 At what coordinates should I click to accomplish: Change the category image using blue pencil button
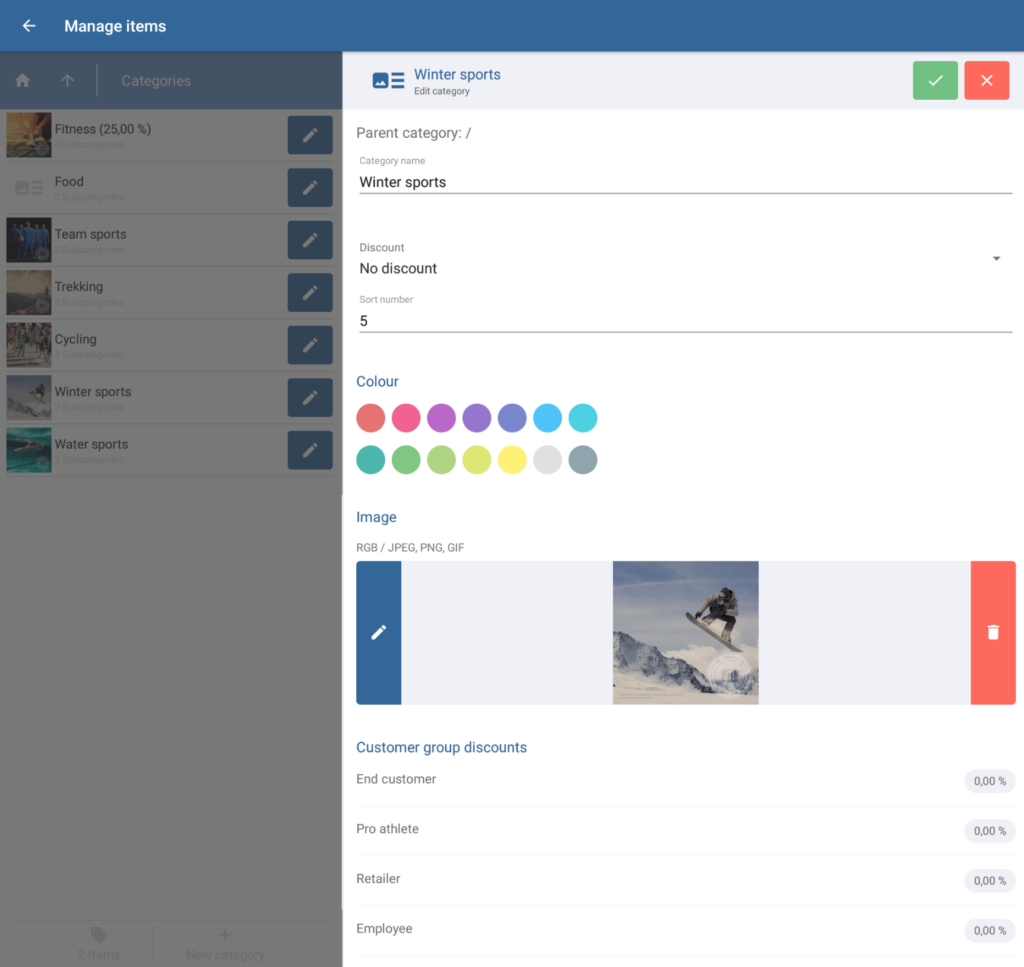(379, 632)
